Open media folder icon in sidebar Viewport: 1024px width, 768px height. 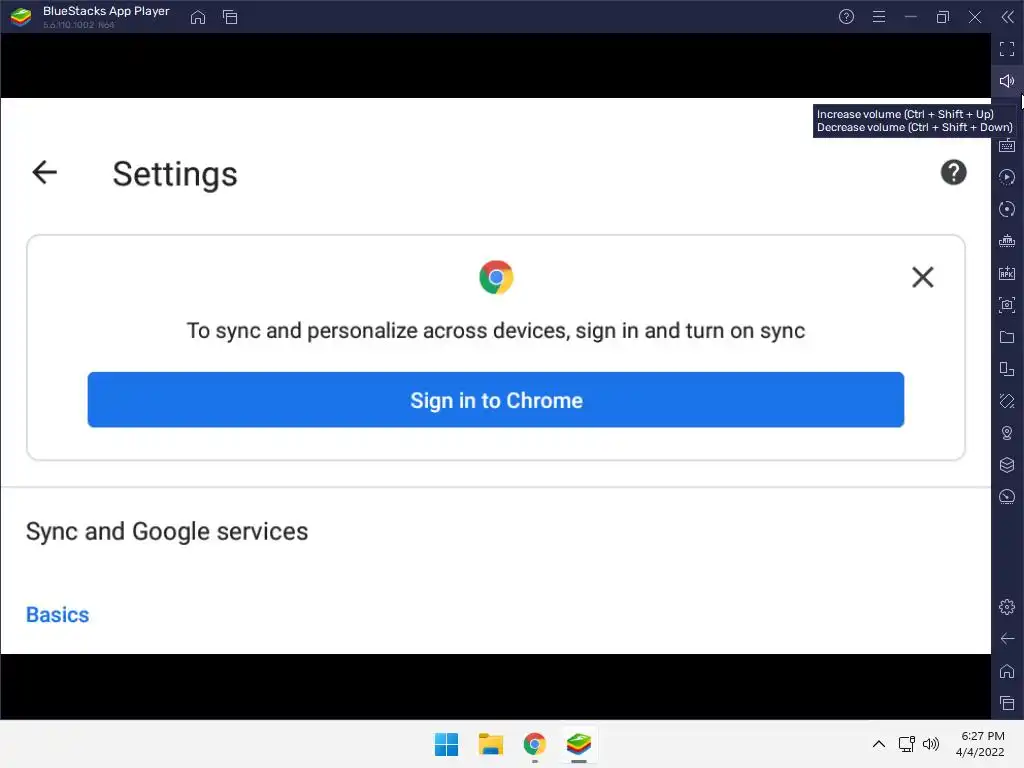click(x=1007, y=337)
